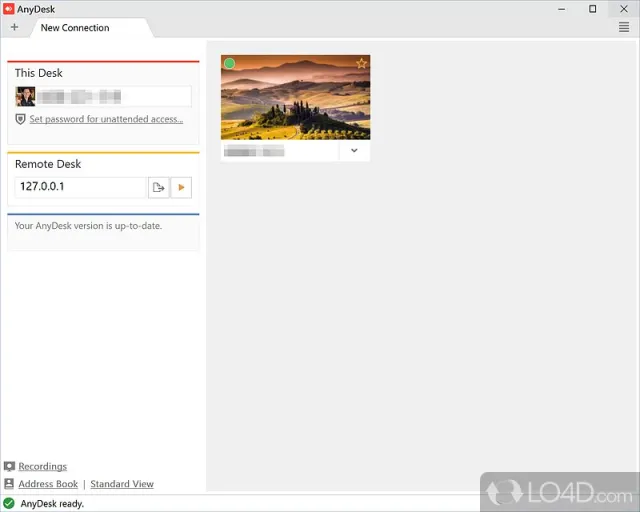The width and height of the screenshot is (640, 512).
Task: Connect using the orange play arrow button
Action: [181, 187]
